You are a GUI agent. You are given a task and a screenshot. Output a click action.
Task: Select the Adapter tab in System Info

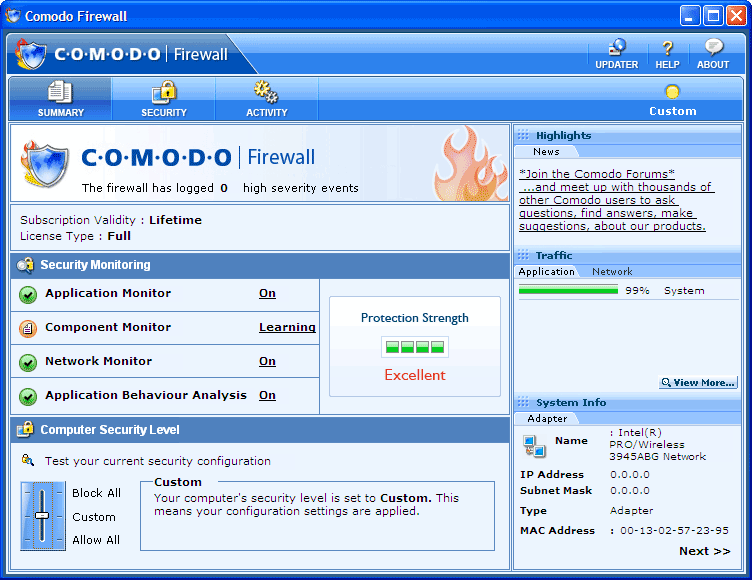[x=547, y=418]
